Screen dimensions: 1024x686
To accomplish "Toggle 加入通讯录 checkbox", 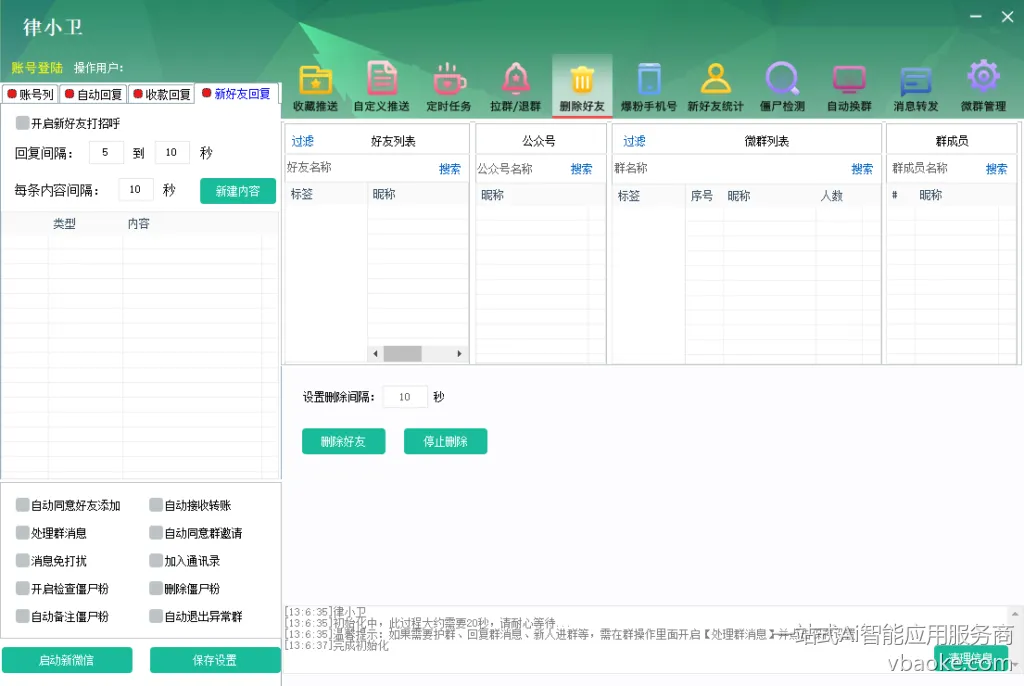I will [156, 561].
